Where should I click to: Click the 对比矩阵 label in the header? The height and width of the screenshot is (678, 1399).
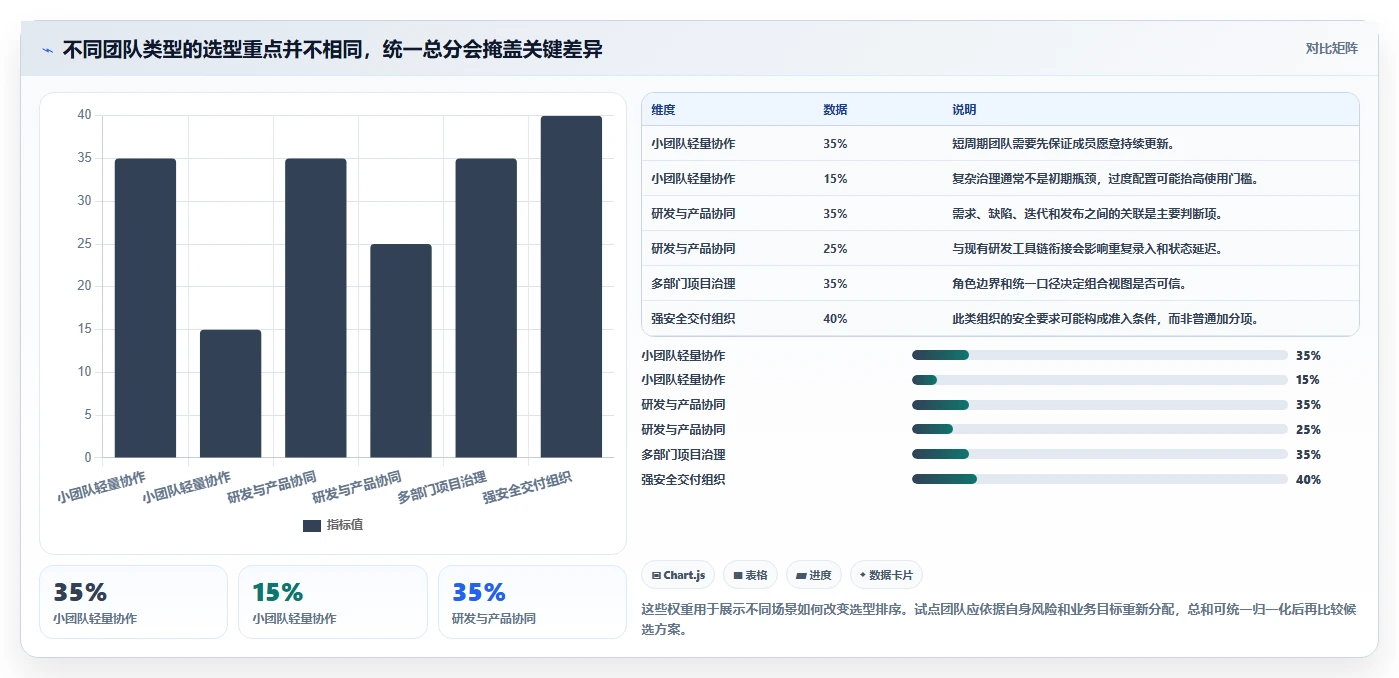coord(1331,48)
